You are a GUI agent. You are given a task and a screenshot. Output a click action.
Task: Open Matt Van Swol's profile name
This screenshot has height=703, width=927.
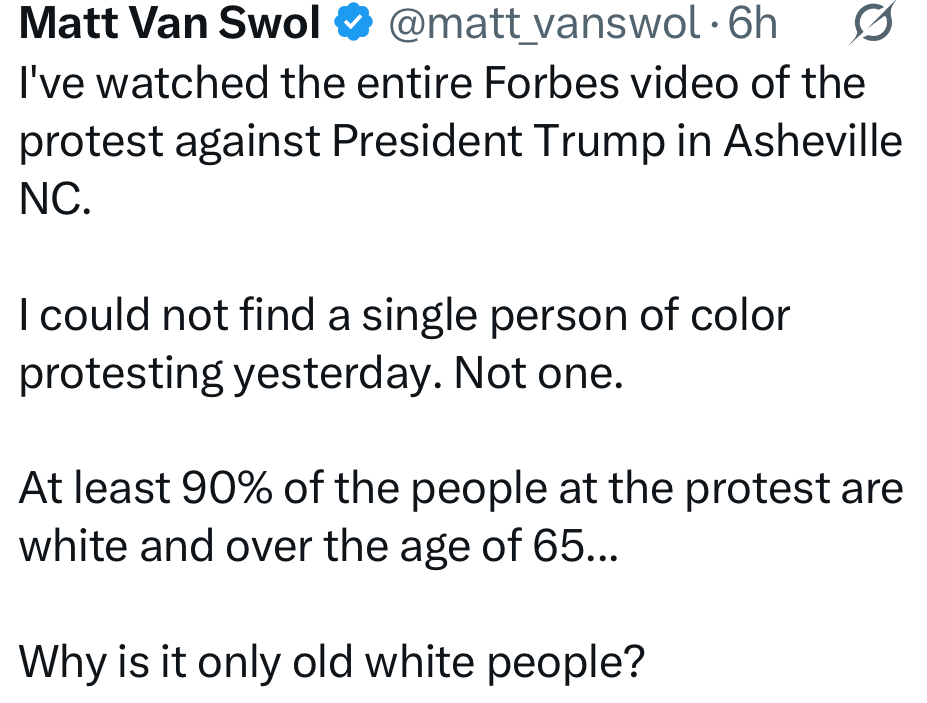170,24
